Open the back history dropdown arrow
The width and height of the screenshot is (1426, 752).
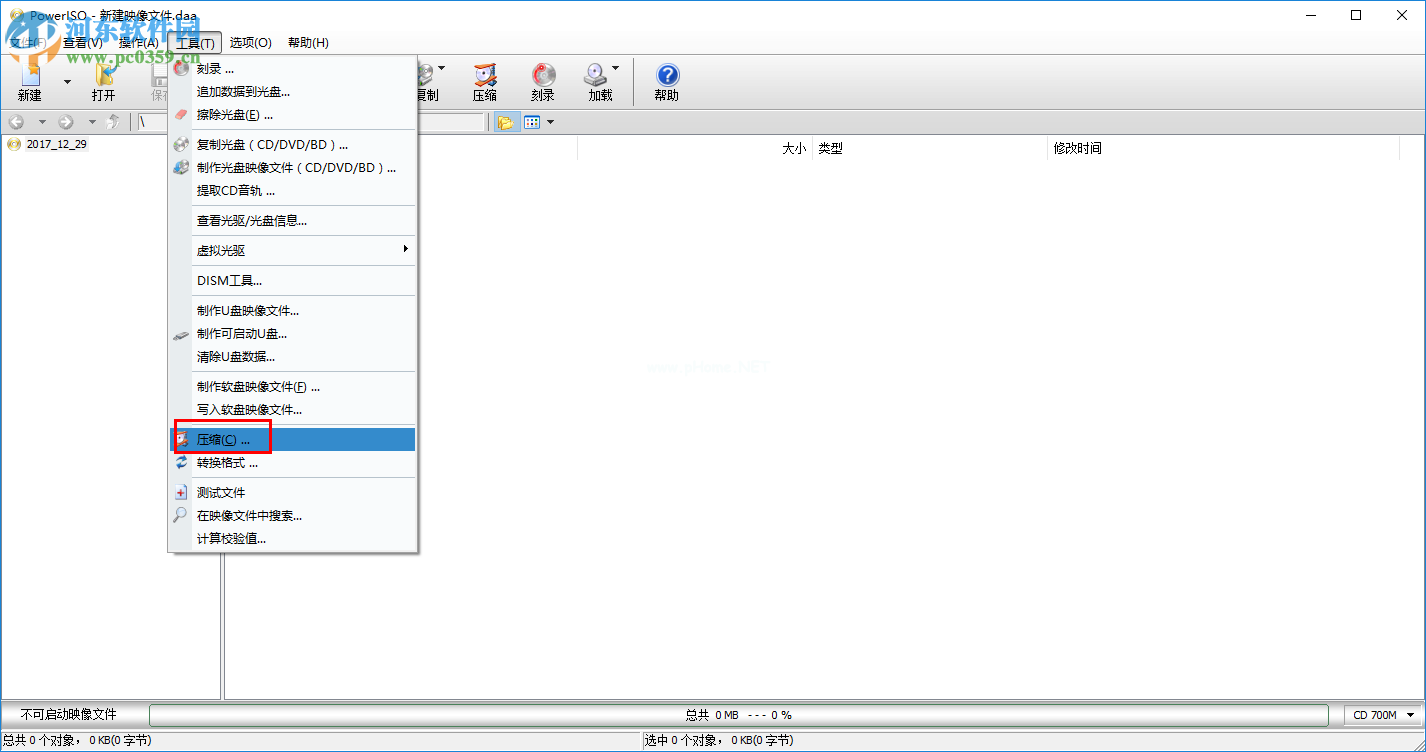[x=42, y=122]
